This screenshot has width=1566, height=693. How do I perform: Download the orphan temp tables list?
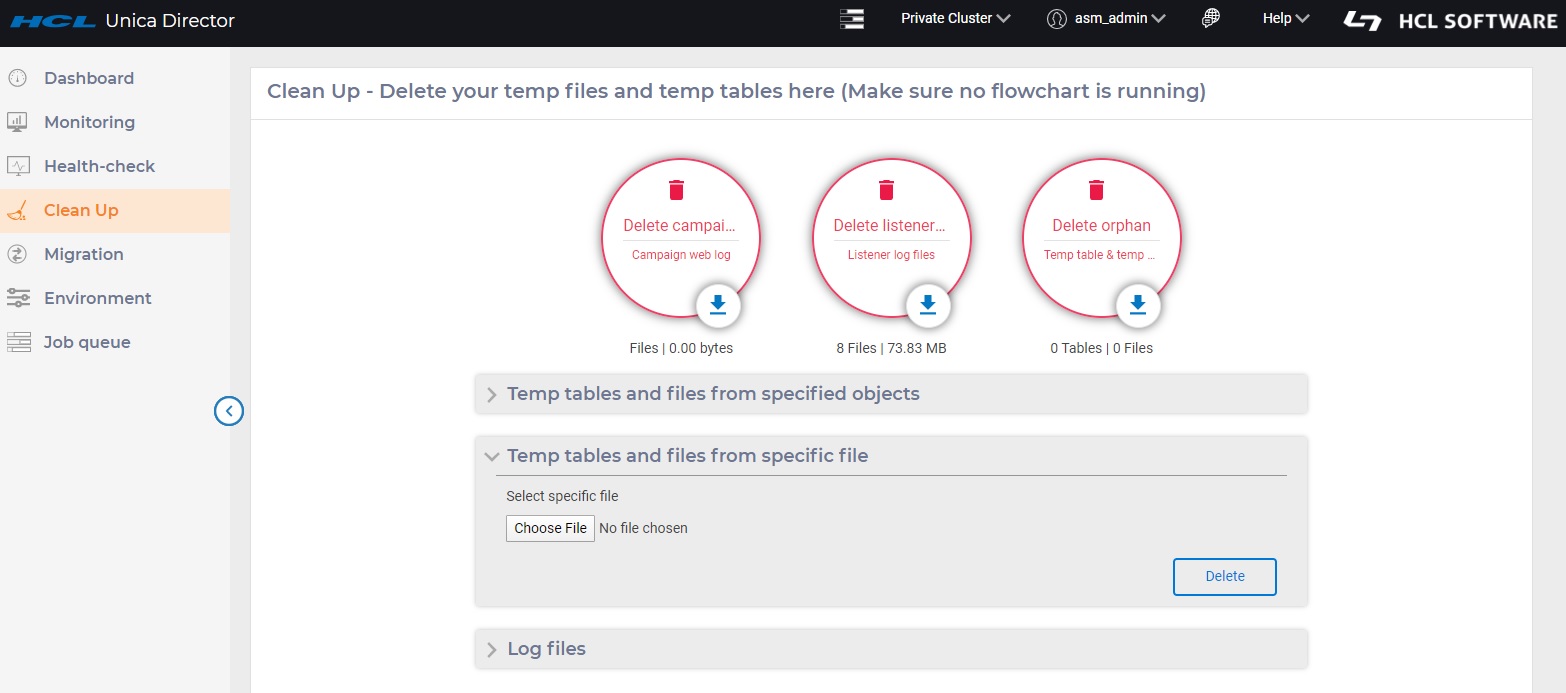click(x=1137, y=305)
